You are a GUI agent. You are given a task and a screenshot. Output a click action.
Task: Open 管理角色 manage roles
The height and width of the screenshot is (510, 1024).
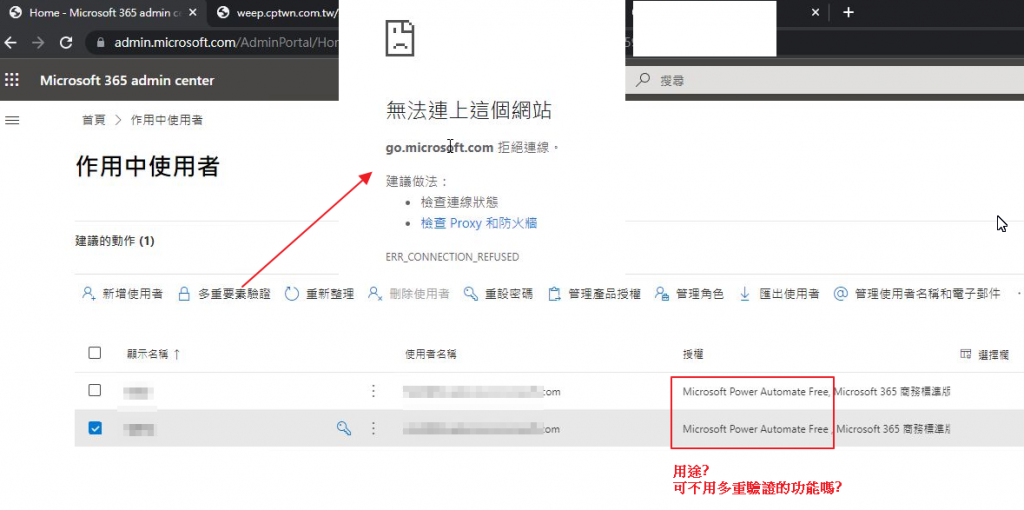689,294
